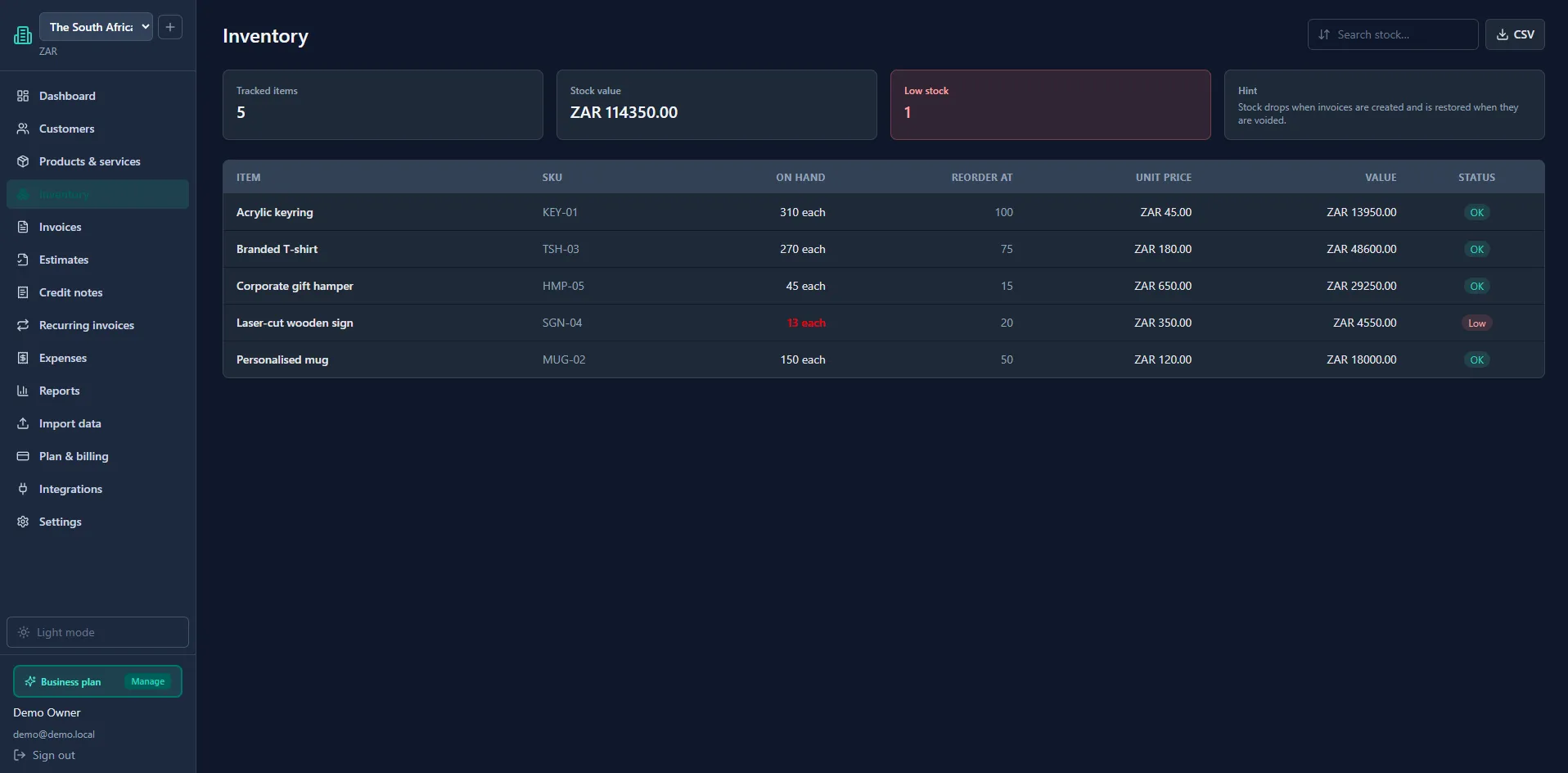1568x773 pixels.
Task: Click the building logo icon
Action: tap(23, 35)
